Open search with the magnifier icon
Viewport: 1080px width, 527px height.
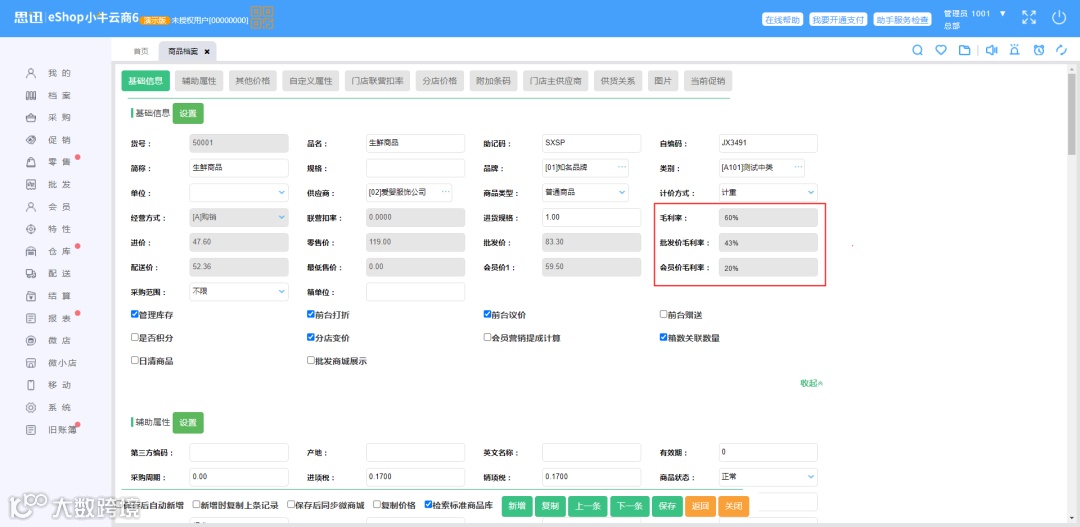click(917, 50)
